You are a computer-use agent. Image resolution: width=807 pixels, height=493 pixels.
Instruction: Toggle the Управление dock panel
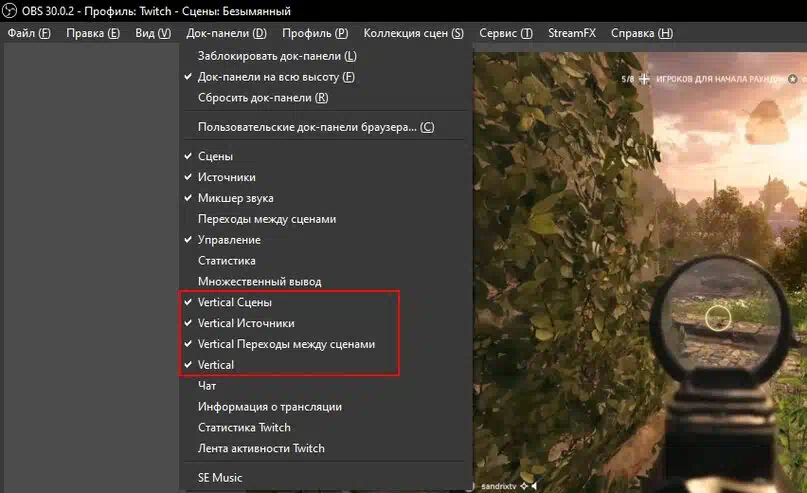click(325, 240)
